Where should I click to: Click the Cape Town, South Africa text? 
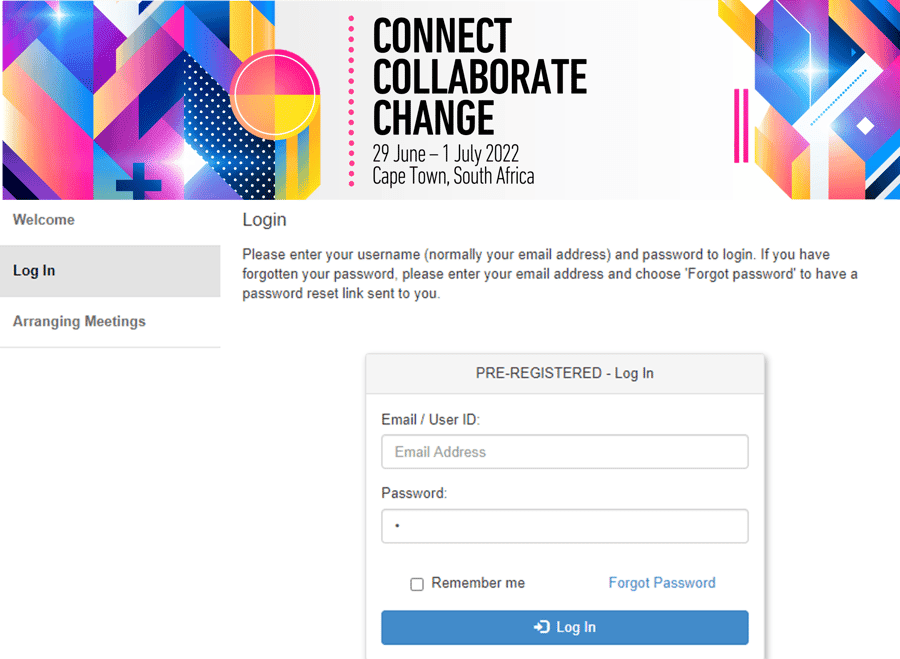[x=453, y=176]
